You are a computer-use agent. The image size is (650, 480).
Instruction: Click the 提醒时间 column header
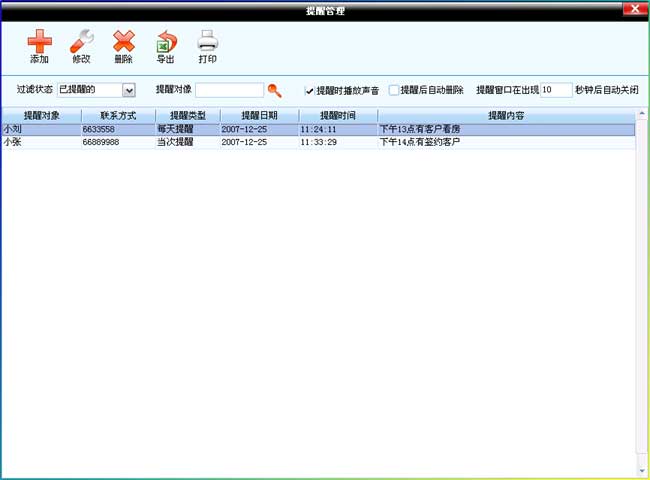click(x=337, y=116)
